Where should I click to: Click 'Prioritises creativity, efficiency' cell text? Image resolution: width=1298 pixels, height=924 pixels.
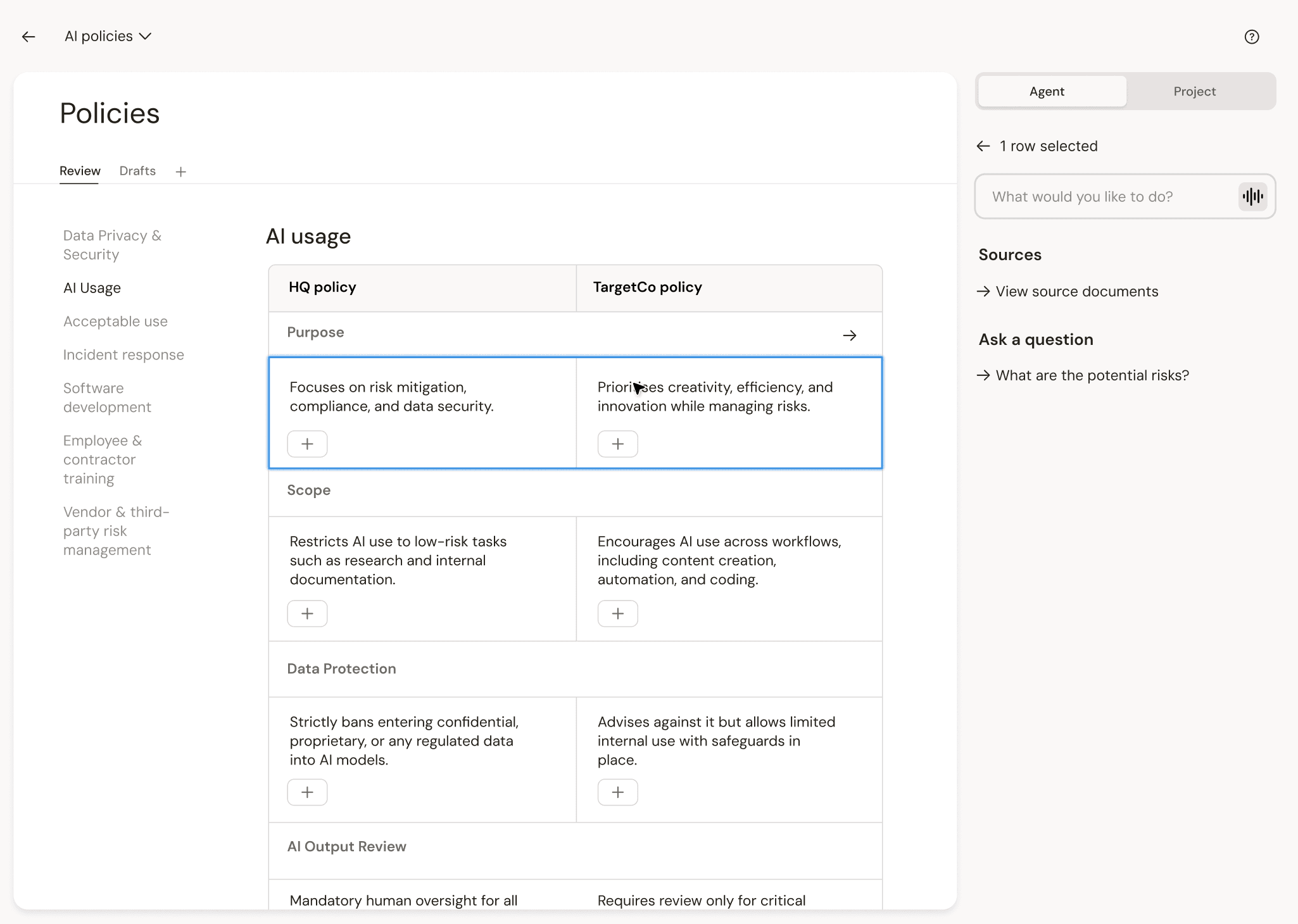(x=715, y=397)
